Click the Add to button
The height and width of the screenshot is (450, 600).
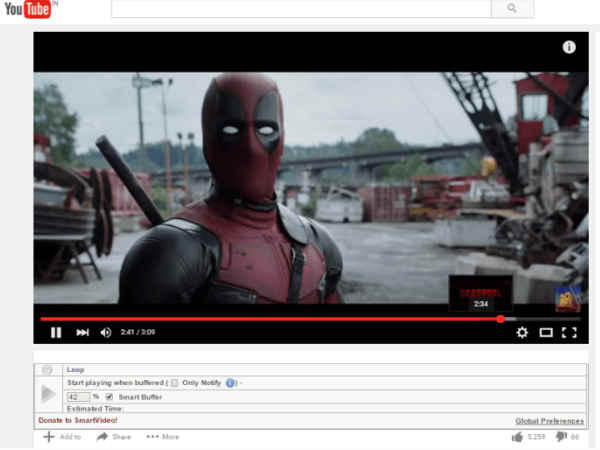tap(62, 437)
